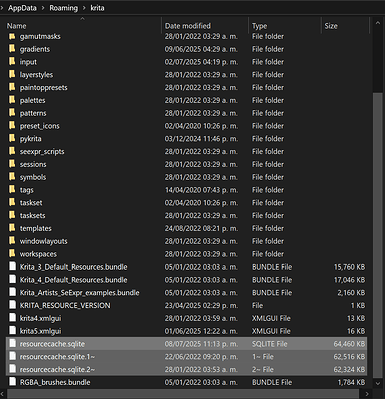Click the pykrita folder name
The width and height of the screenshot is (385, 399).
click(x=30, y=139)
